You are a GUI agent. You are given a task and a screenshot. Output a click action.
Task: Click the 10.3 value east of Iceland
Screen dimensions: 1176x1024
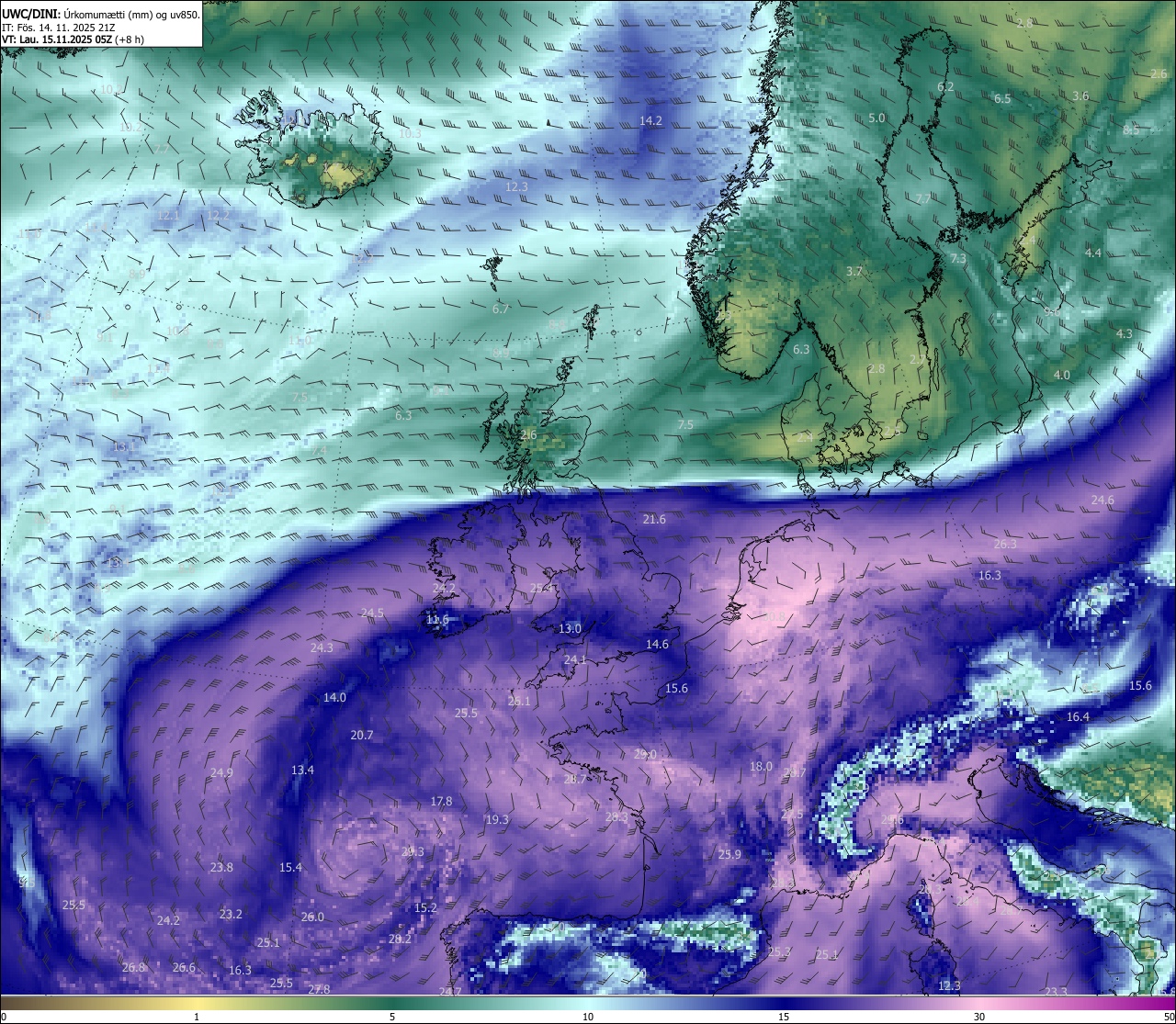410,133
